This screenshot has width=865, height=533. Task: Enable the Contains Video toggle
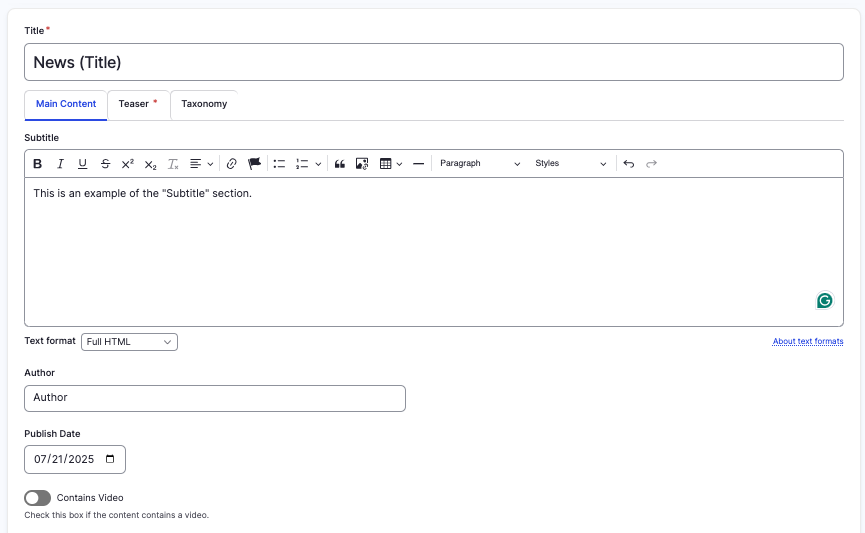(37, 498)
